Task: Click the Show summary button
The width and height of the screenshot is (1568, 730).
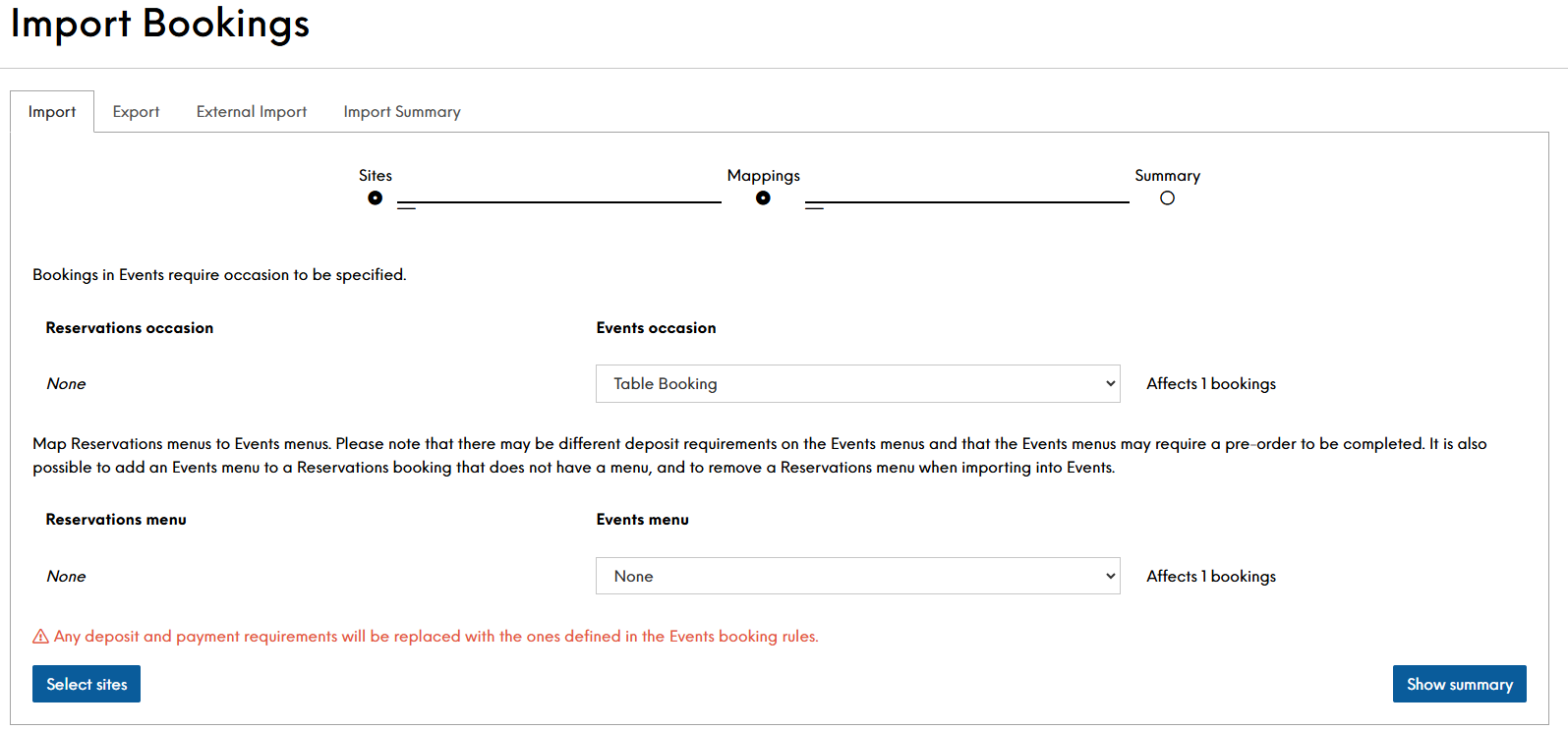Action: coord(1459,684)
